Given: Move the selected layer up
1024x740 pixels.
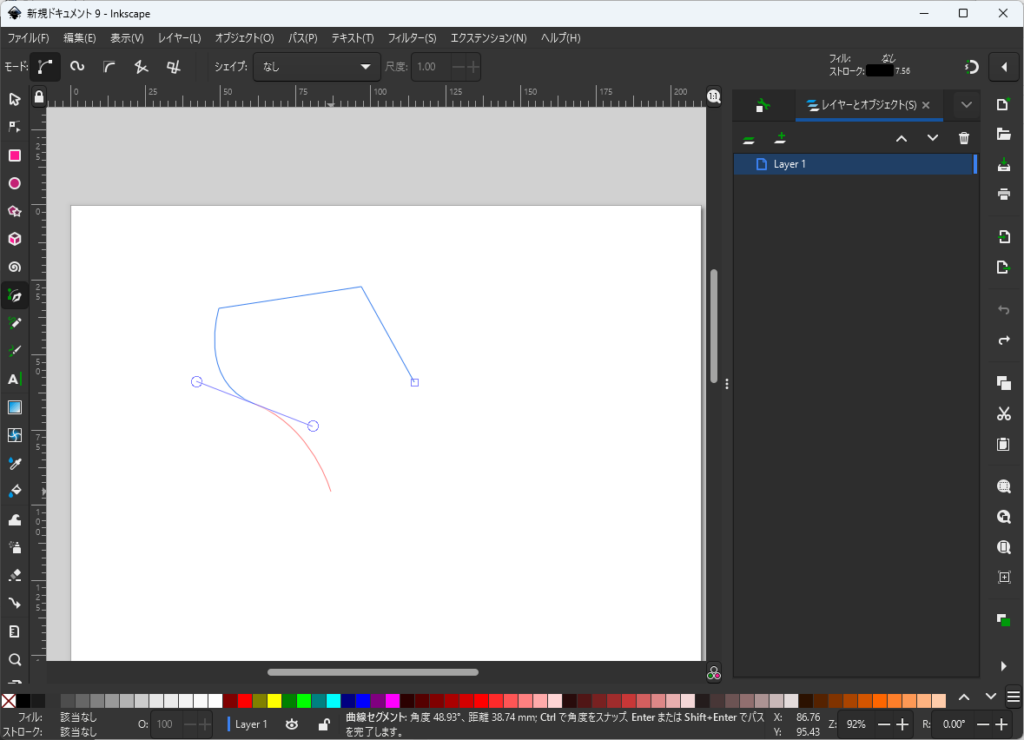Looking at the screenshot, I should point(901,138).
